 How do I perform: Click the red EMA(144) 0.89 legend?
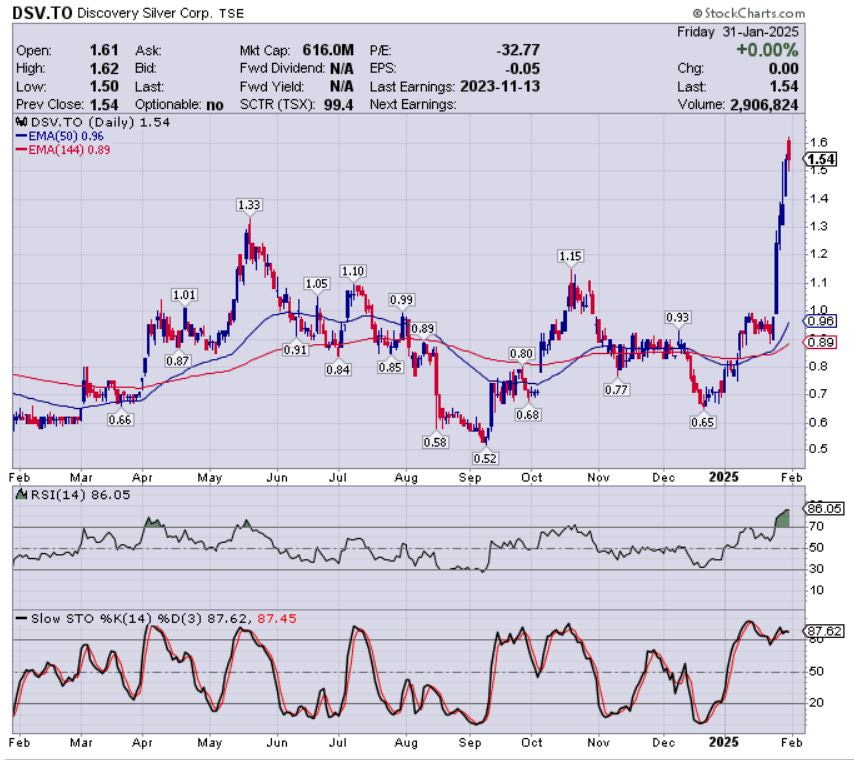63,149
